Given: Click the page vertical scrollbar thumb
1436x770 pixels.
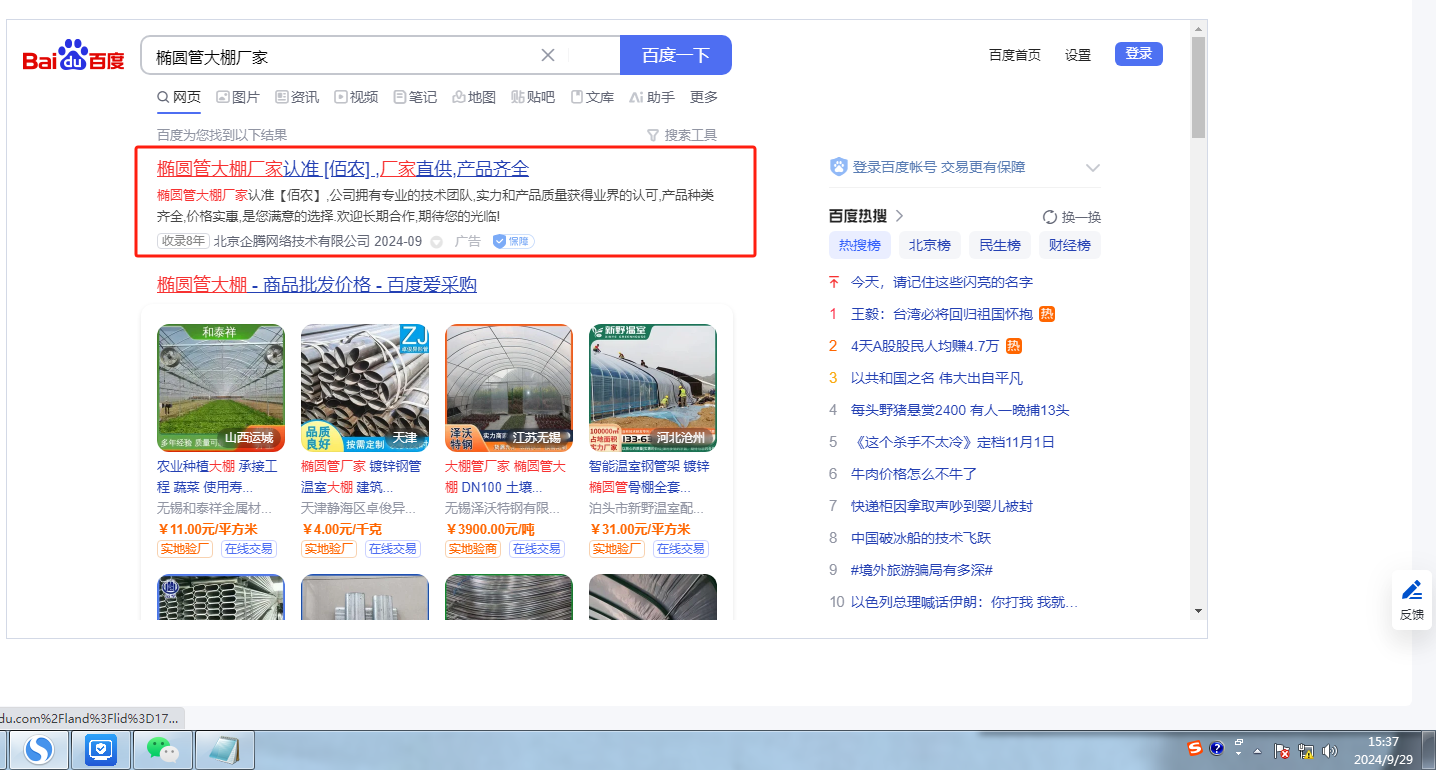Looking at the screenshot, I should click(x=1198, y=87).
